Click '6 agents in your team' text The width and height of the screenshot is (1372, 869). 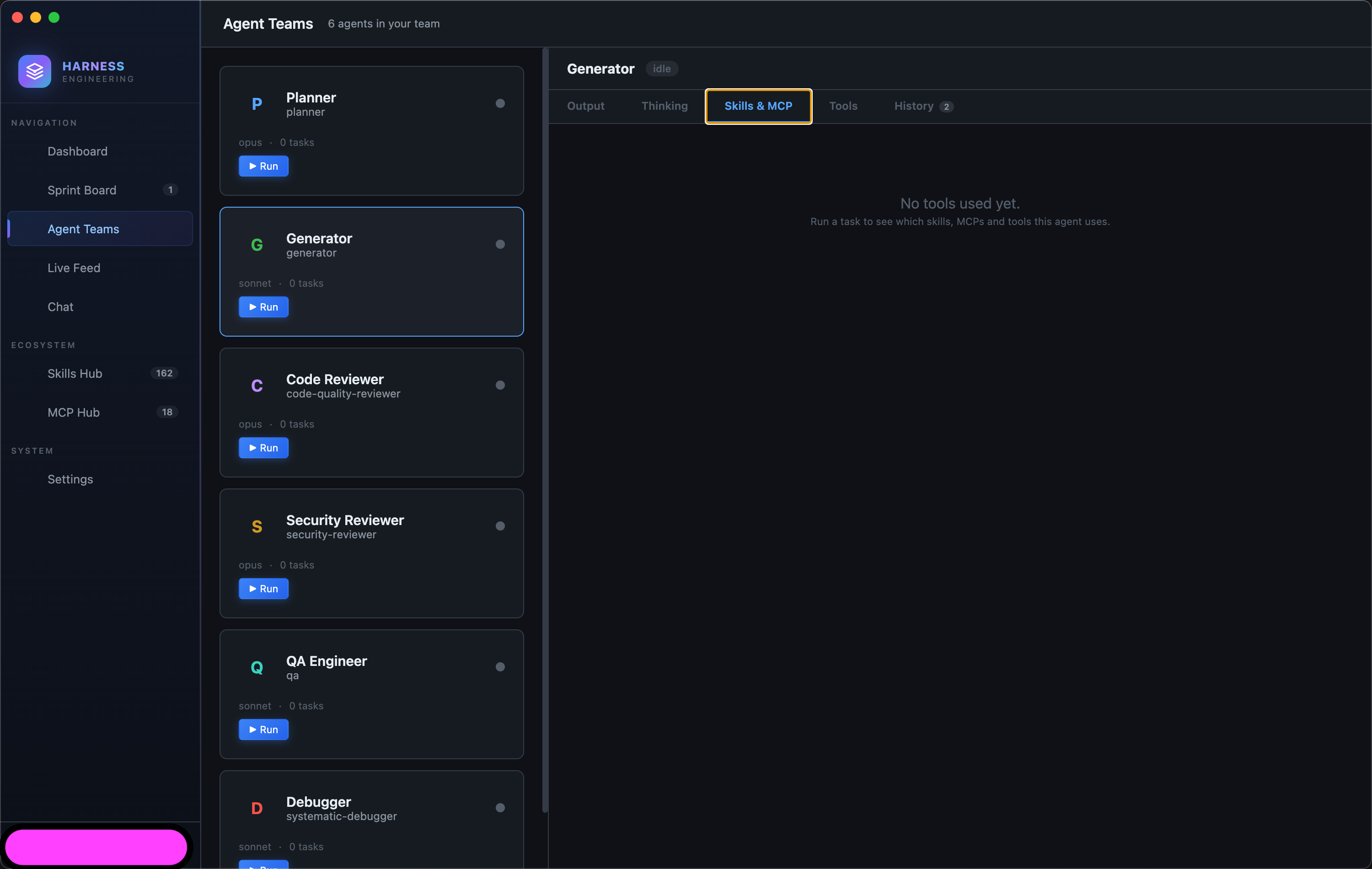(383, 23)
